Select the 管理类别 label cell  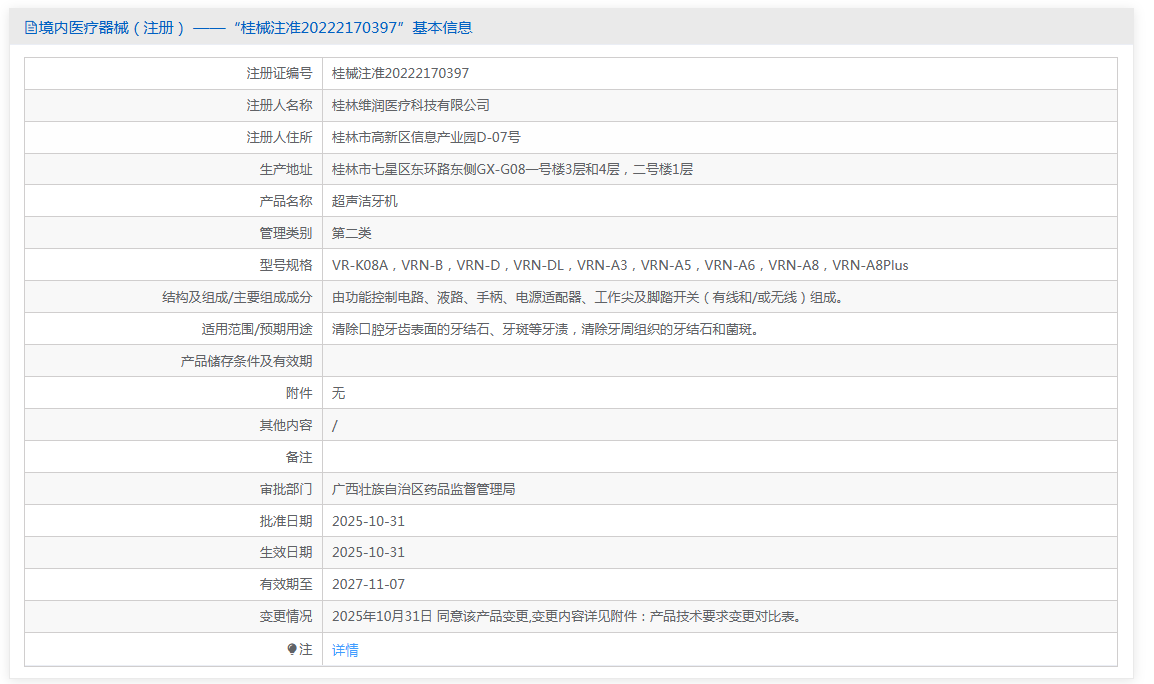pyautogui.click(x=174, y=233)
